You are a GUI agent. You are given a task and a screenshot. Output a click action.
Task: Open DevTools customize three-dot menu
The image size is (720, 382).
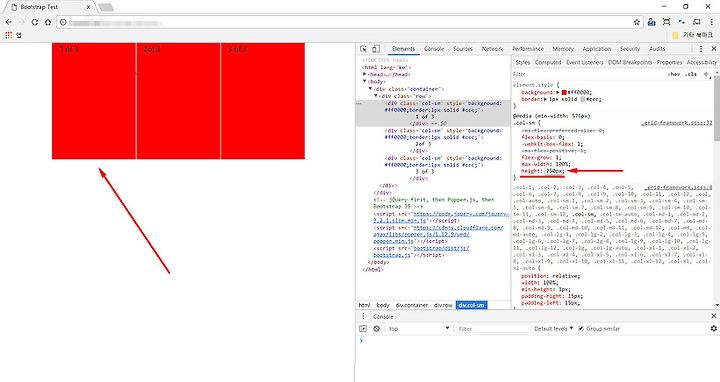coord(701,49)
